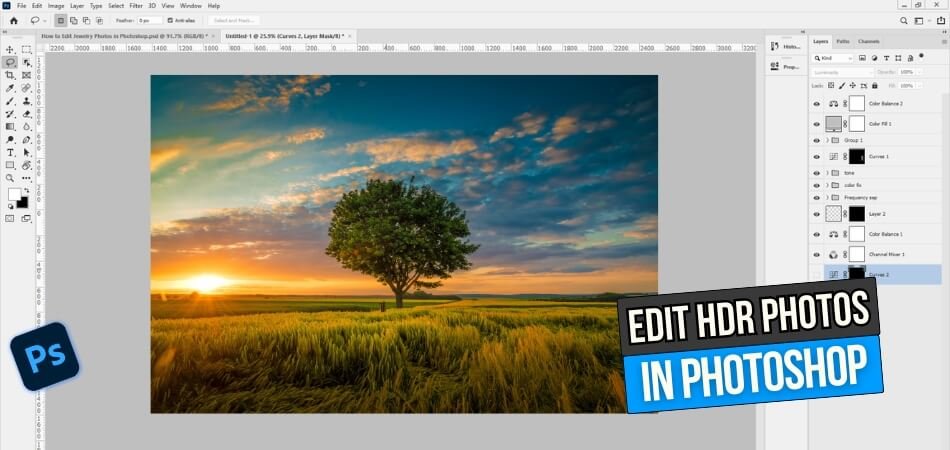Select the Eraser tool
950x450 pixels.
coord(27,114)
